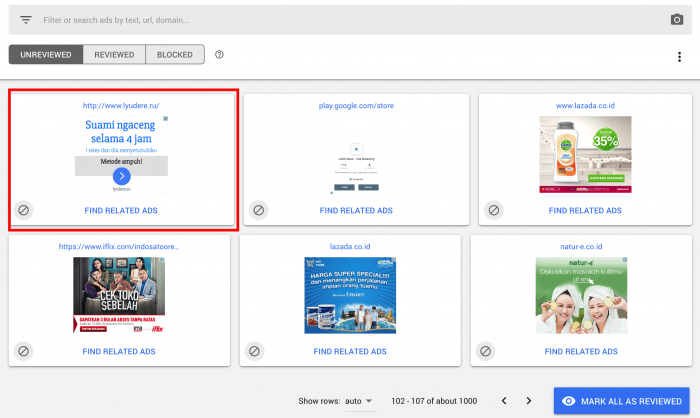This screenshot has width=700, height=418.
Task: Open the lazada.co.id link in second row
Action: [350, 247]
